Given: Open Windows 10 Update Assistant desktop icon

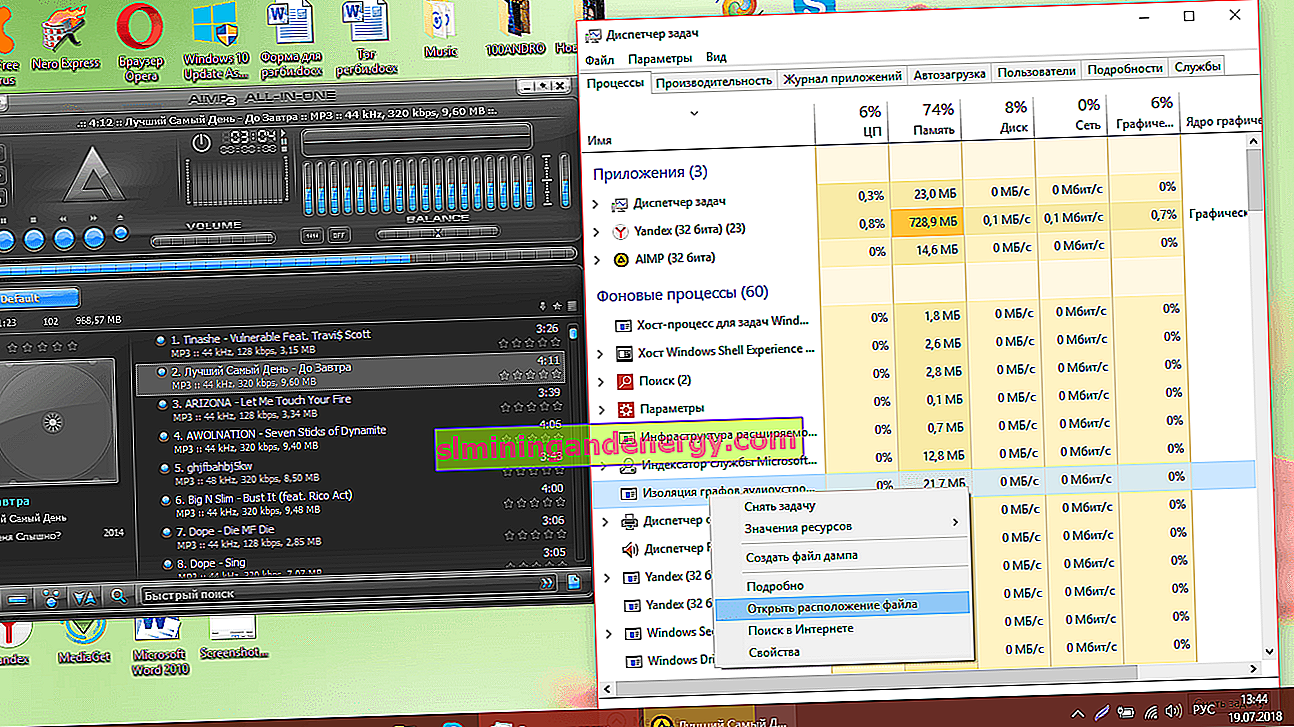Looking at the screenshot, I should (216, 40).
